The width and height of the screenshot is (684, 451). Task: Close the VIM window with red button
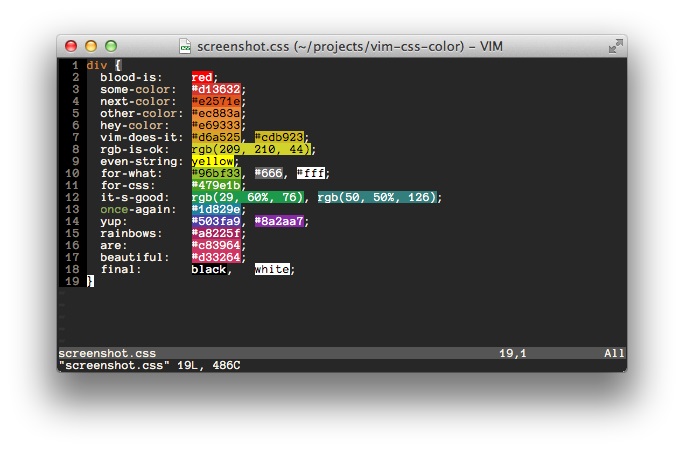[71, 46]
